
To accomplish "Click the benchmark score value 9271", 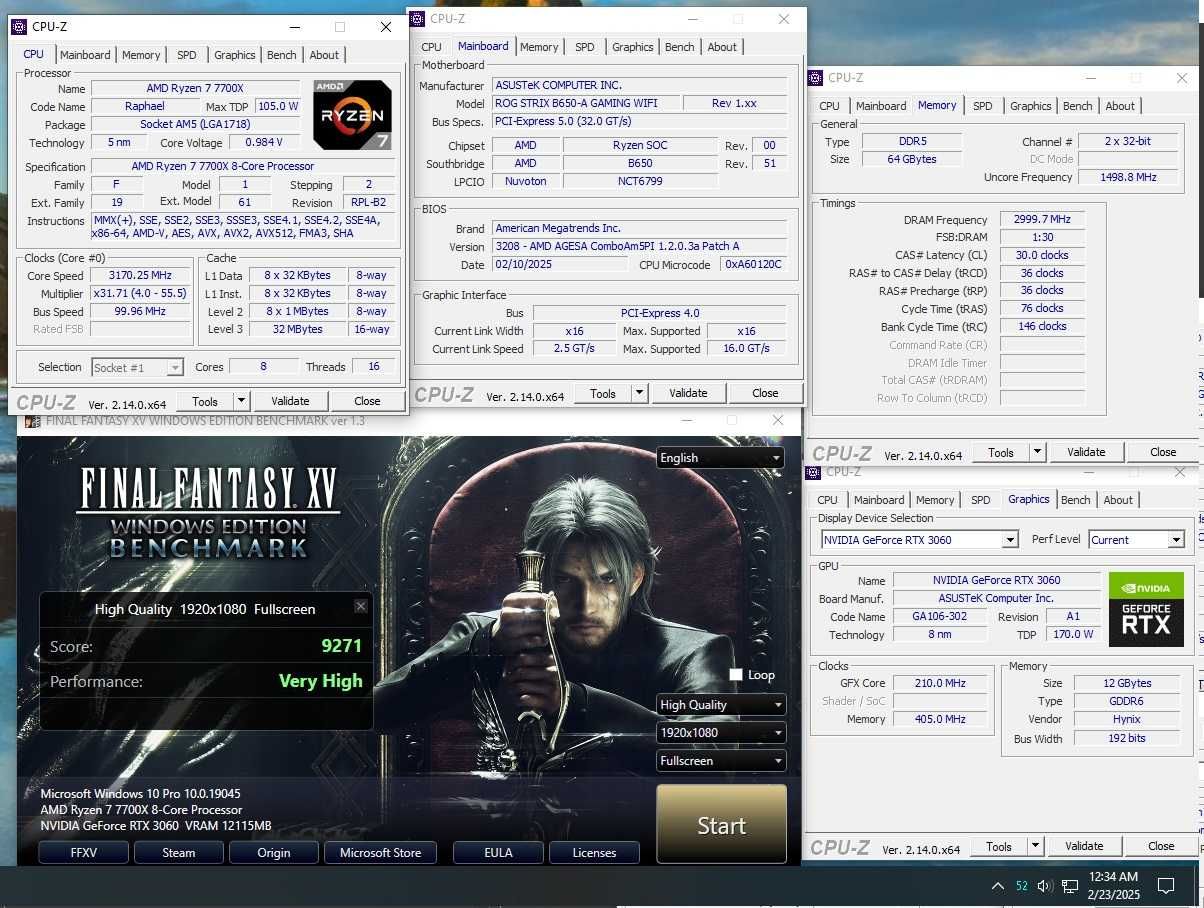I will click(341, 646).
